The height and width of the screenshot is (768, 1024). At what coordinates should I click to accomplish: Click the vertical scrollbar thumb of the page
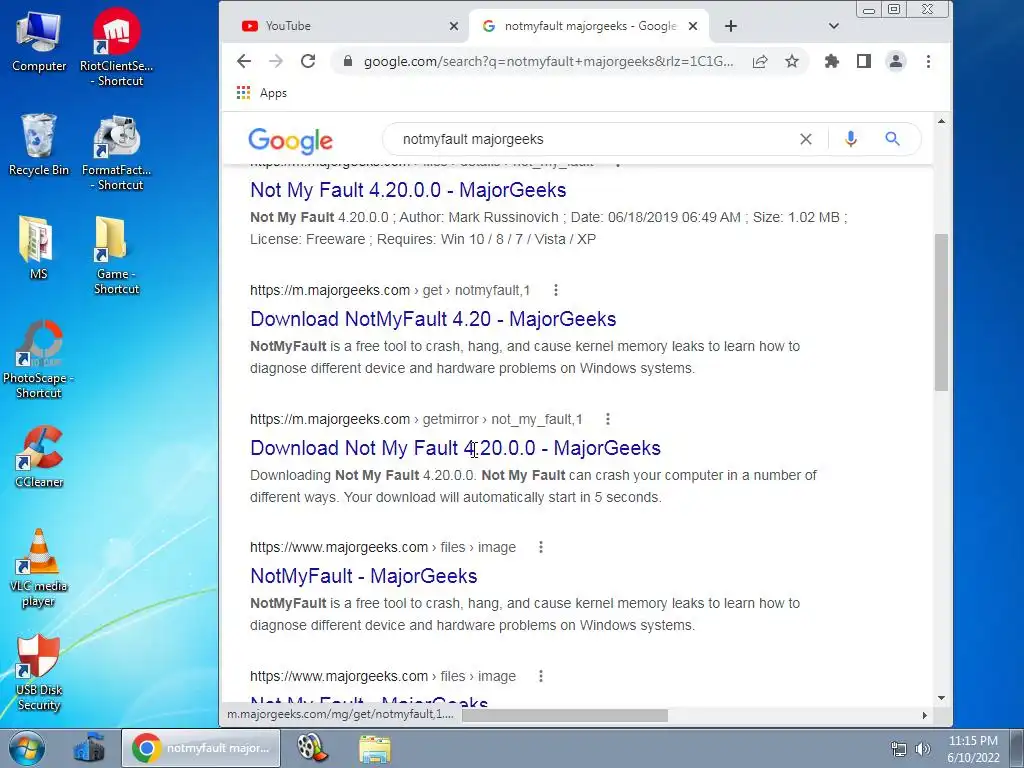click(941, 312)
